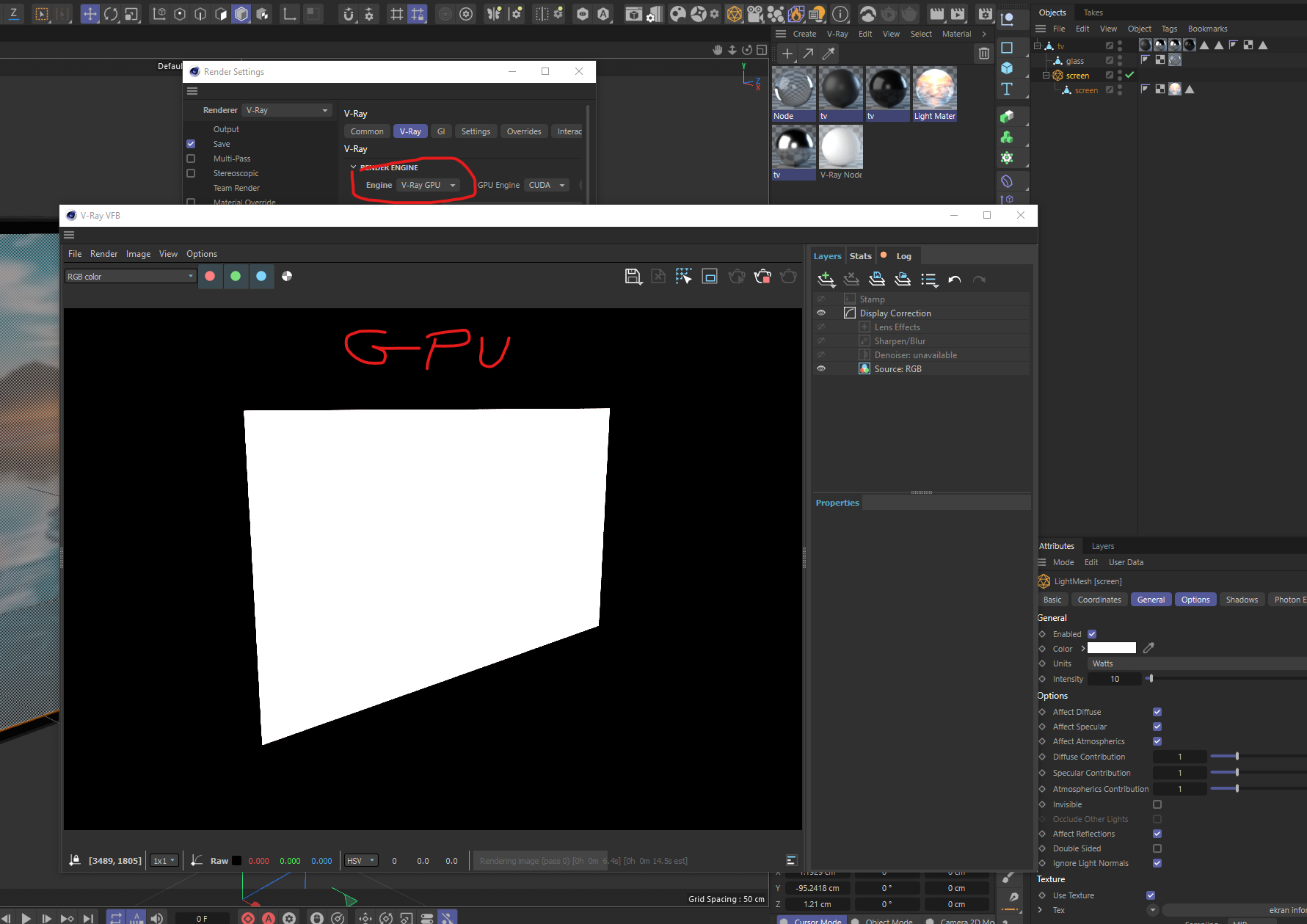Open the GPU Engine CUDA dropdown
The width and height of the screenshot is (1307, 924).
point(547,185)
